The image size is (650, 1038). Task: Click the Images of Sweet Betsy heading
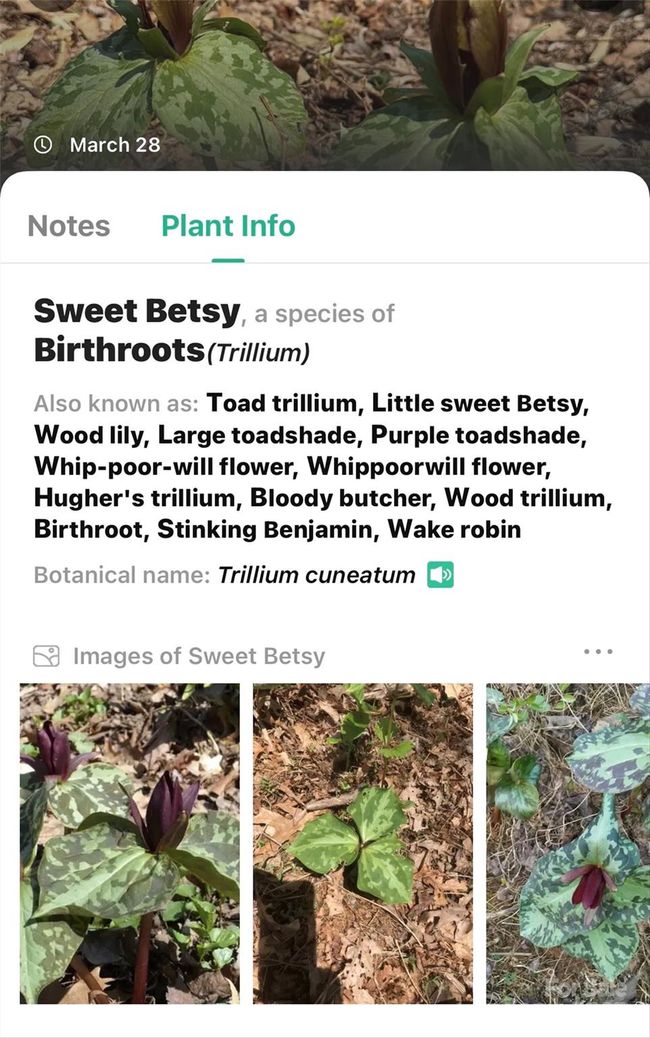198,656
